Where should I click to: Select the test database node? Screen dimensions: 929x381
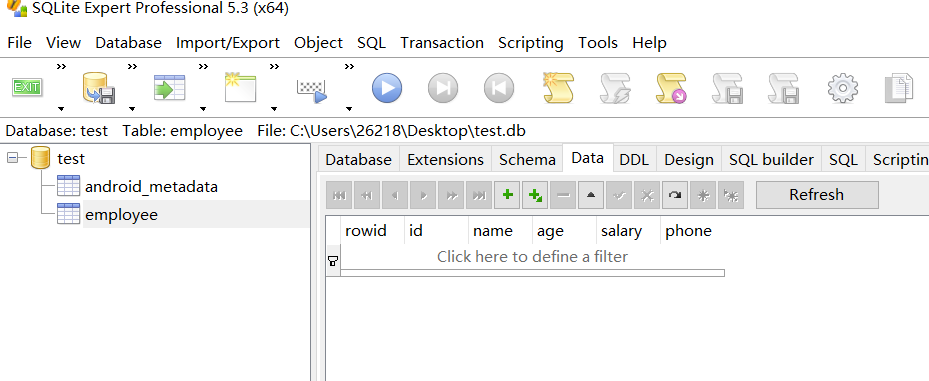71,159
